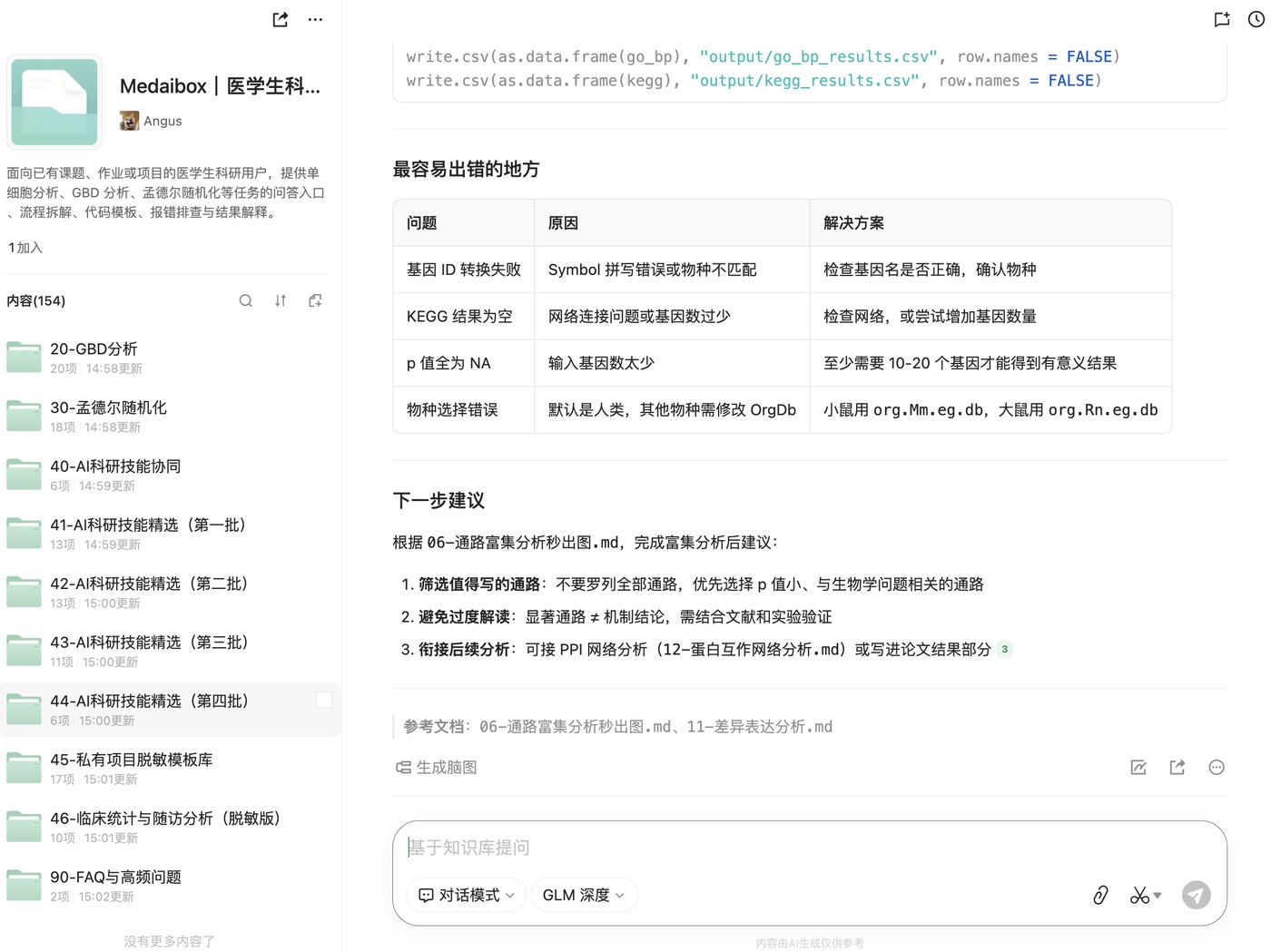Open the GLM 深度 model dropdown
Screen dimensions: 1271x952
point(584,895)
